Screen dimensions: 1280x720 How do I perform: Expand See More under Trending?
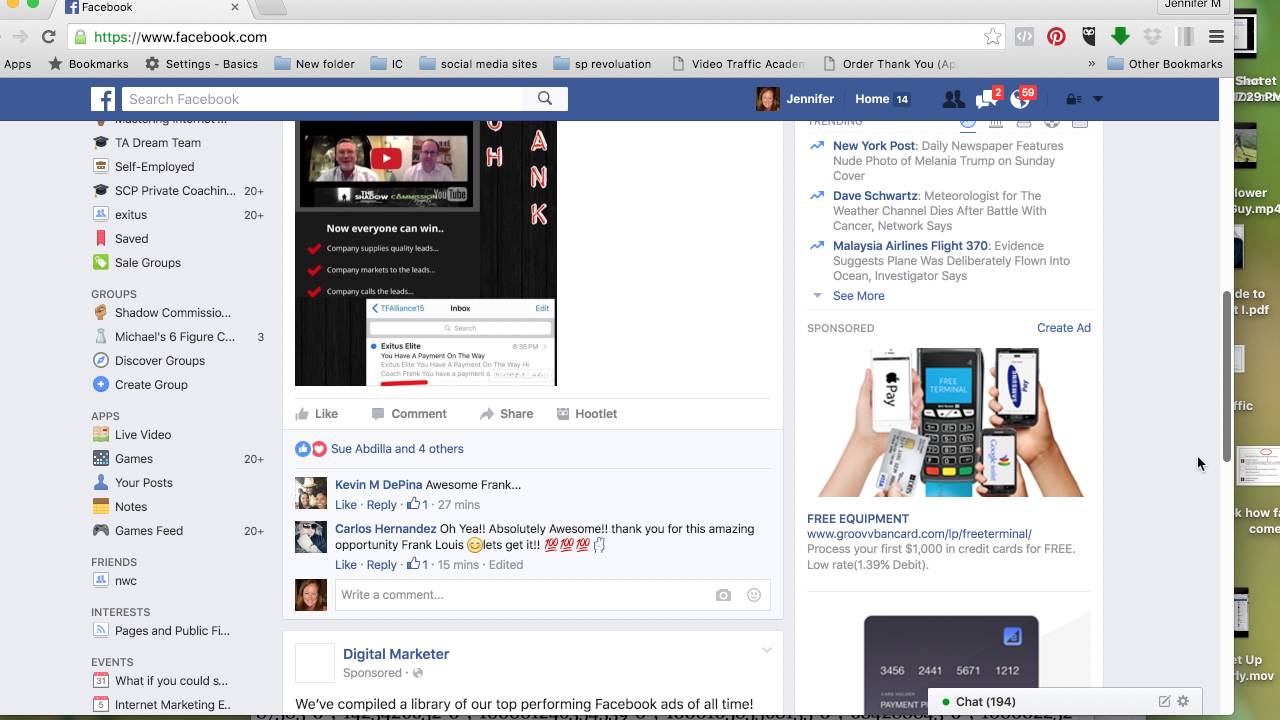(858, 295)
